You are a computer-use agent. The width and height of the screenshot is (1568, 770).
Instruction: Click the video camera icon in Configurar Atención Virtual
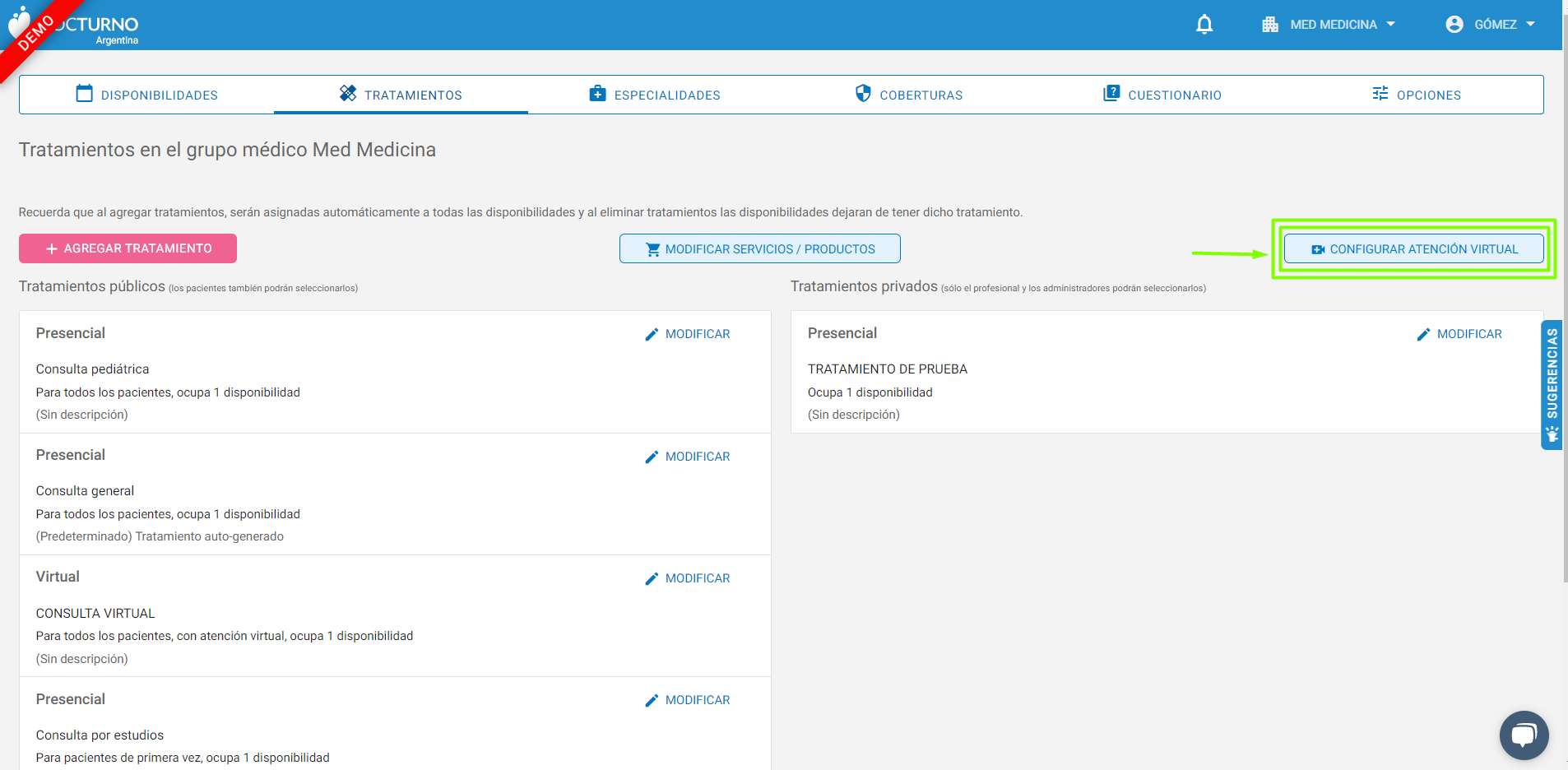pyautogui.click(x=1318, y=249)
